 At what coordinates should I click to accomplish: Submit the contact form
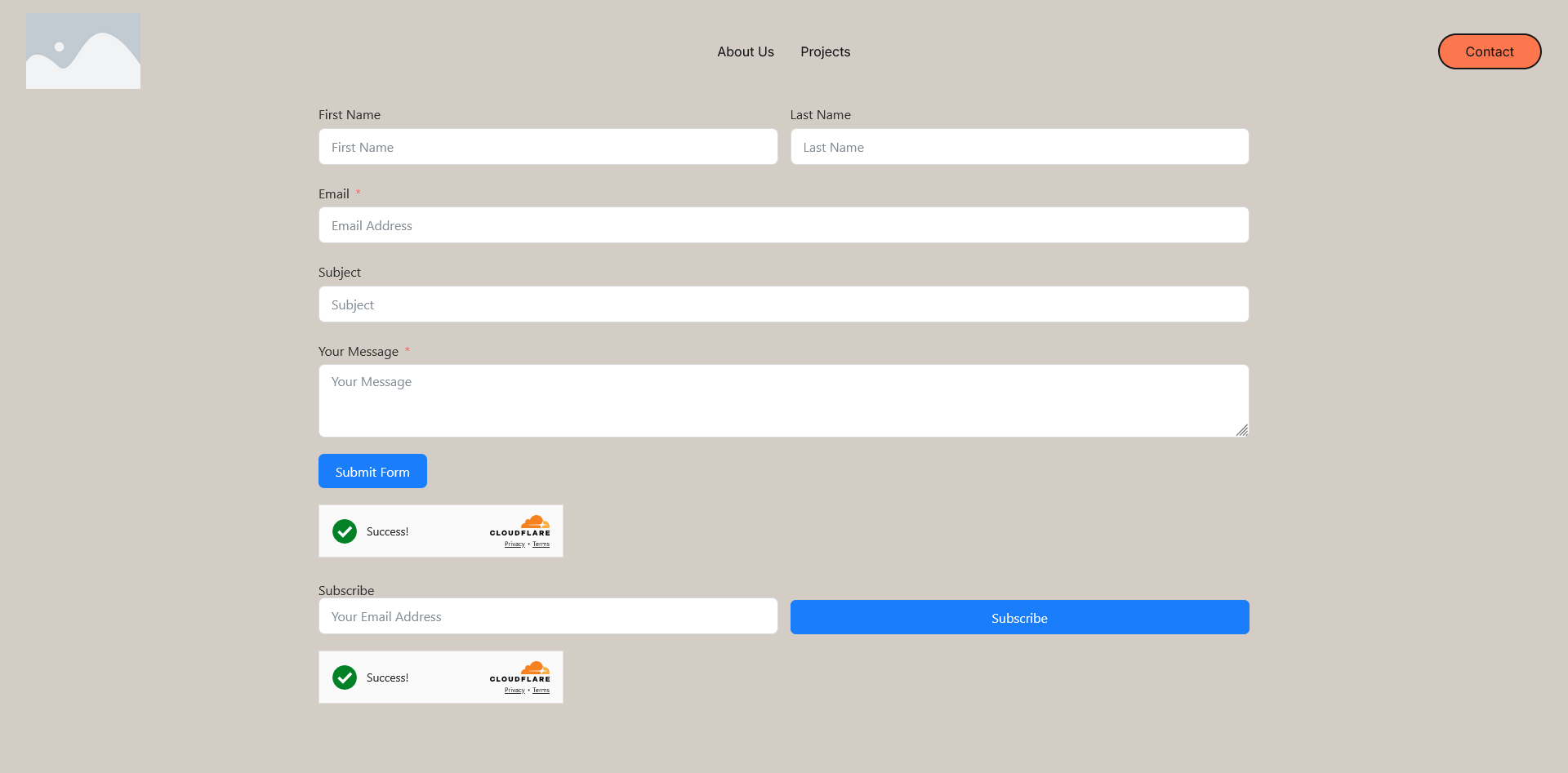pyautogui.click(x=372, y=471)
